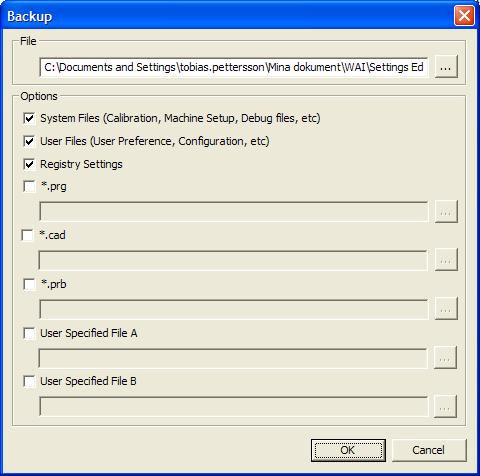Enable the *.prg checkbox
Image resolution: width=480 pixels, height=476 pixels.
point(29,186)
